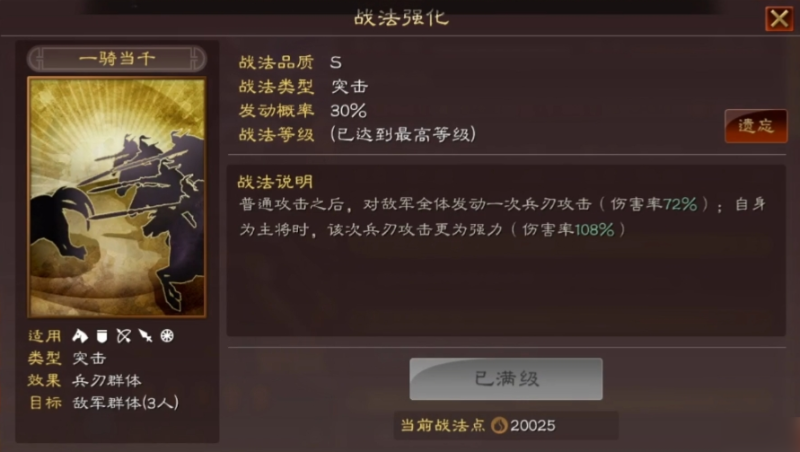Screen dimensions: 800x452
Task: Click the greyed 已满级 button
Action: coord(506,379)
